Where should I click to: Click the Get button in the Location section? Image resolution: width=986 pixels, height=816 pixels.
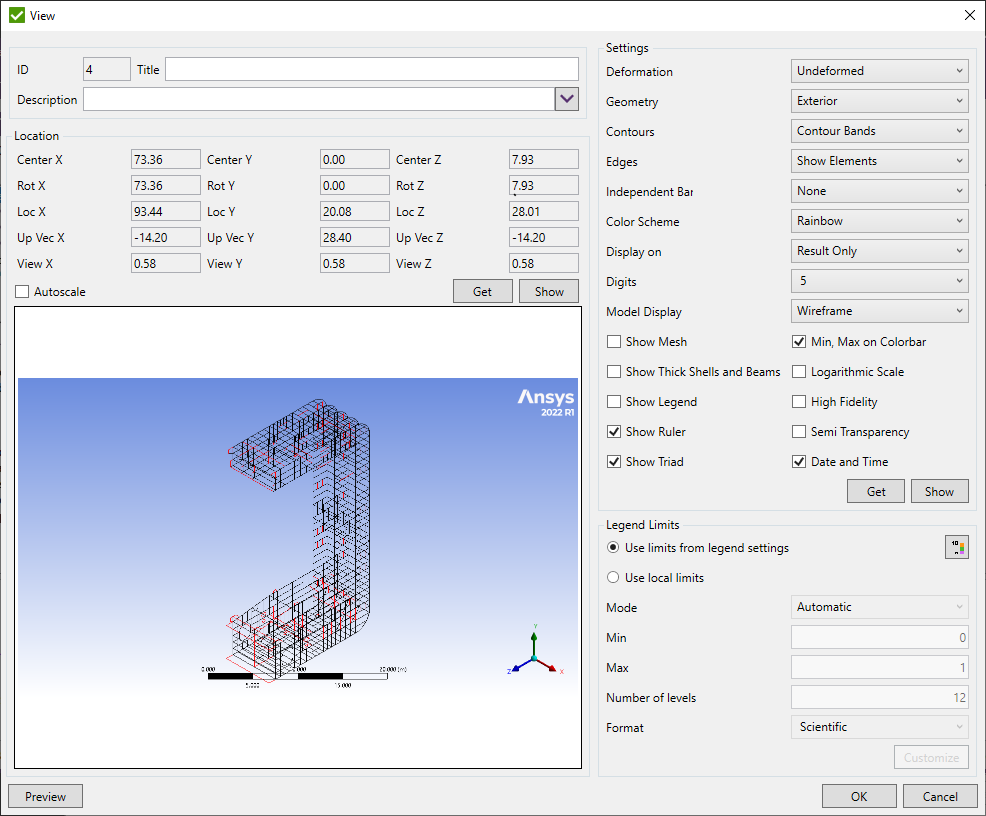coord(482,290)
